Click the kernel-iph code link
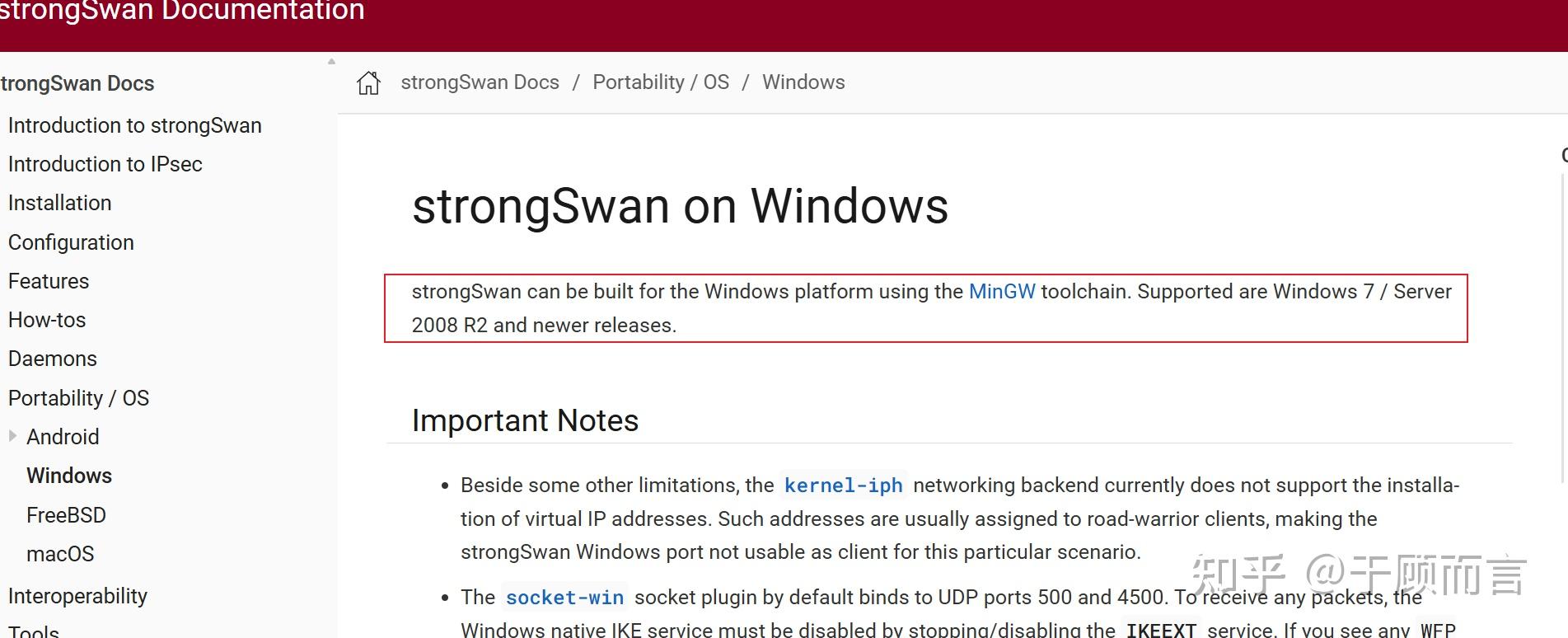Viewport: 1568px width, 638px height. pos(842,486)
